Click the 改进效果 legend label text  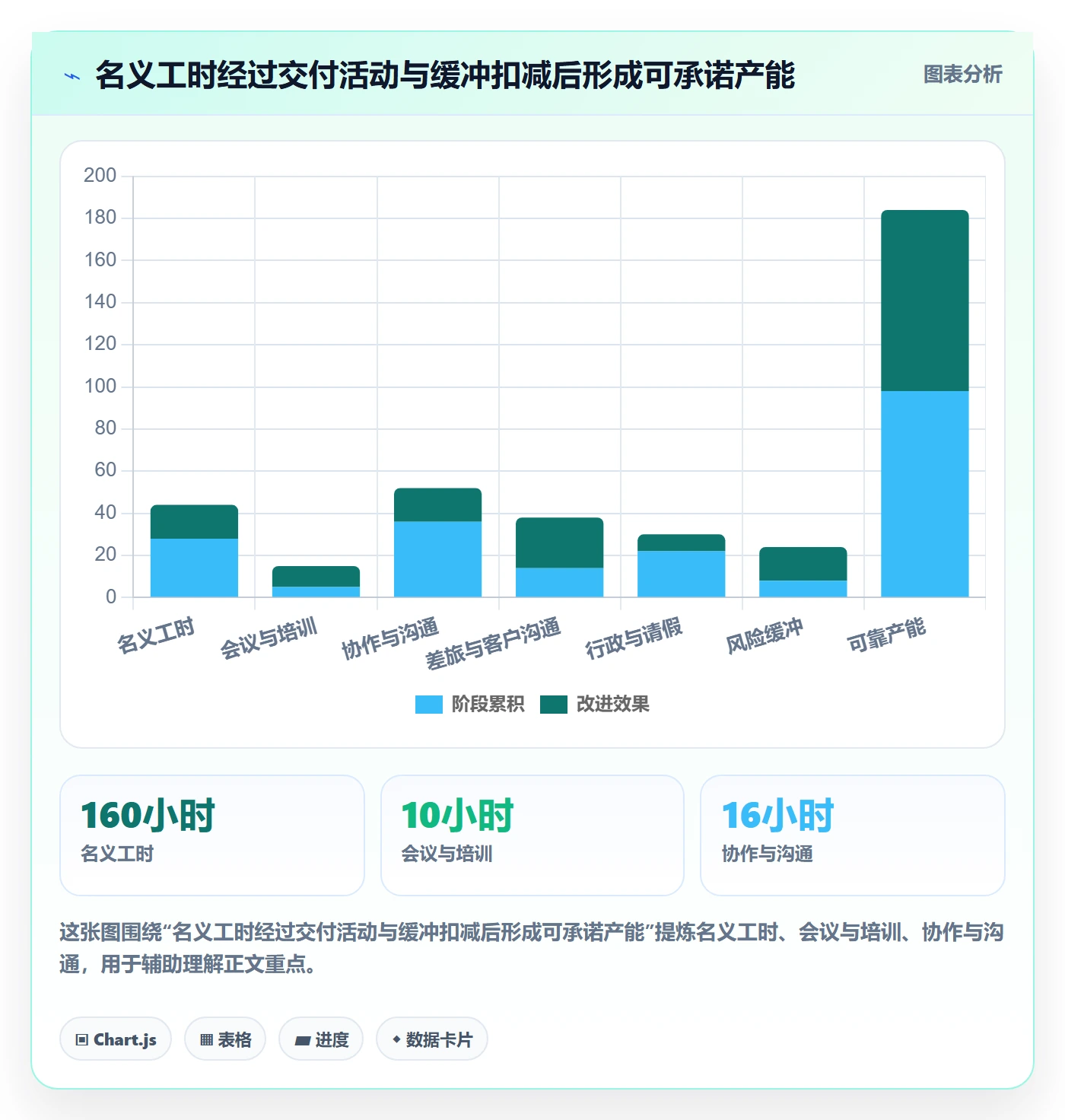(612, 705)
